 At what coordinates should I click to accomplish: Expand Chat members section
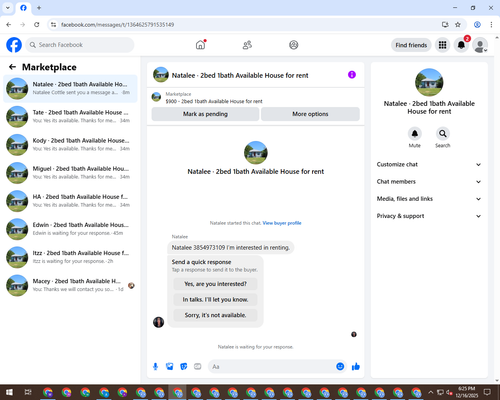pyautogui.click(x=429, y=182)
